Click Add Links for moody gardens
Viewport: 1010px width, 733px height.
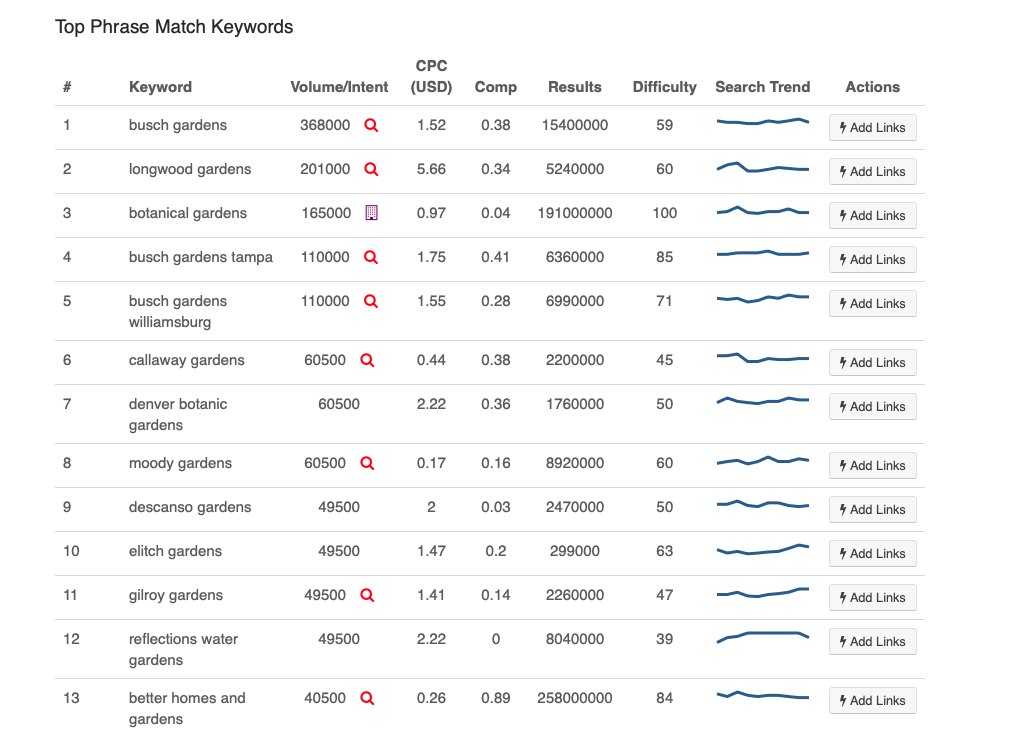click(x=873, y=466)
